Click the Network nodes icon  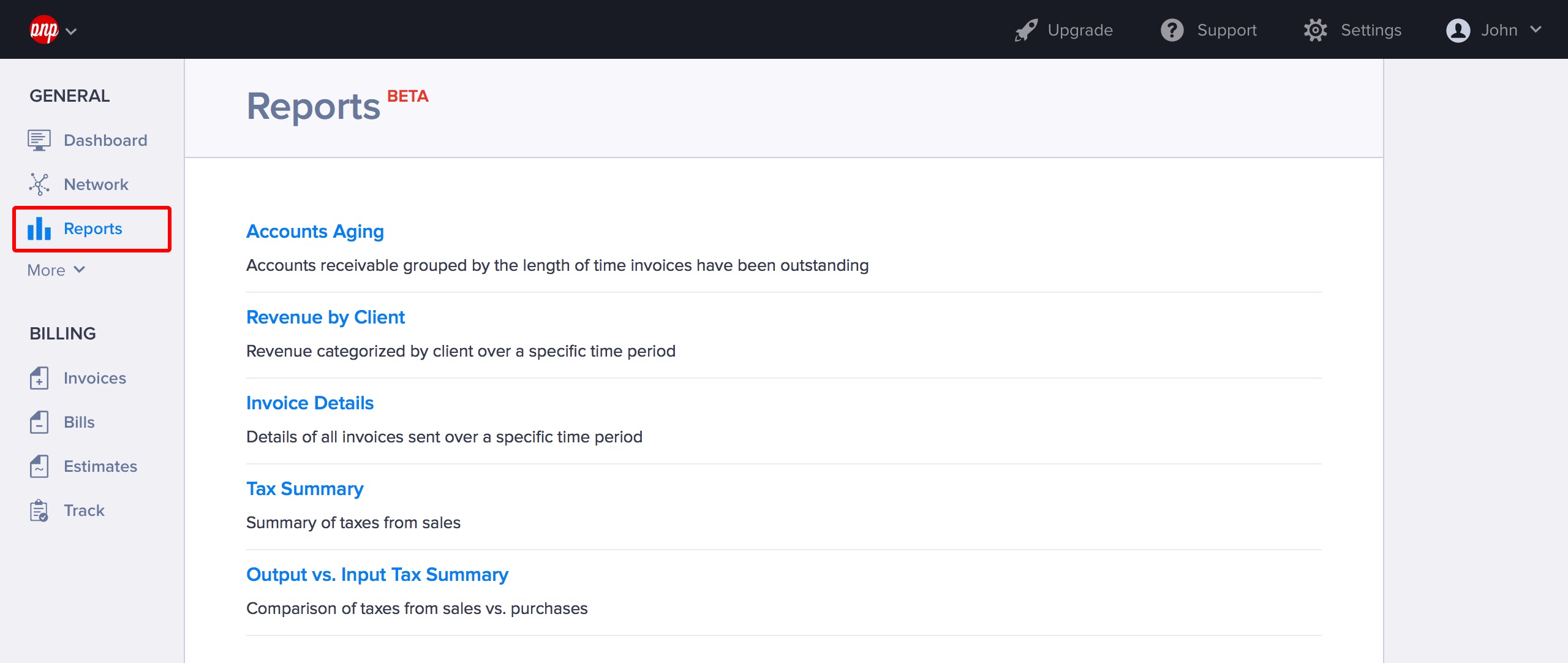[39, 184]
